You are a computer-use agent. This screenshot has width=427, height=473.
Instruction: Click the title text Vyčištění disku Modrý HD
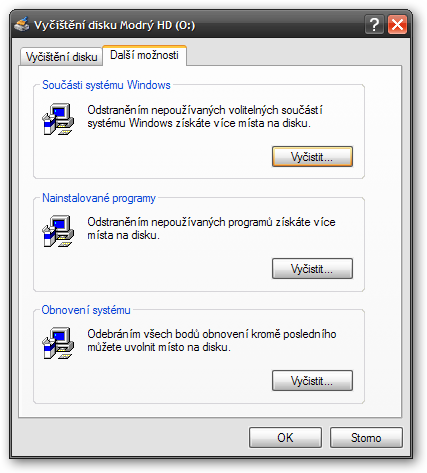click(x=115, y=25)
